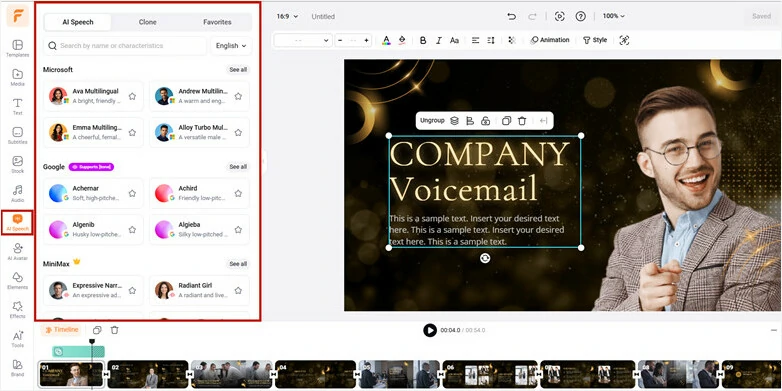Click the lock icon in floating toolbar
This screenshot has height=391, width=782.
[x=485, y=121]
